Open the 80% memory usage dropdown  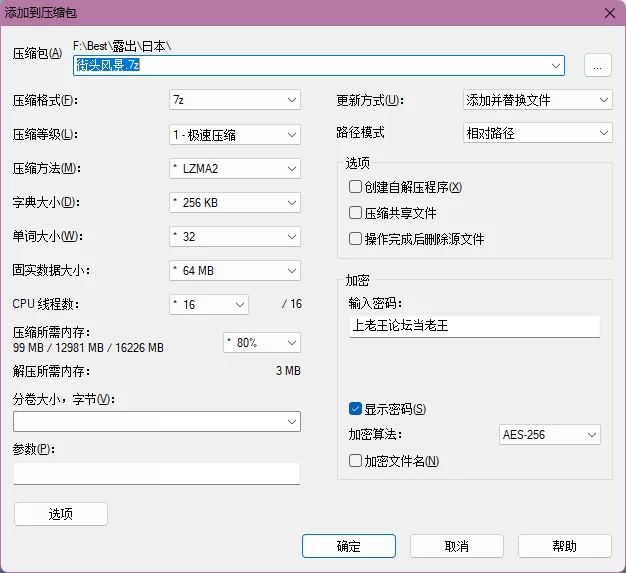tap(262, 343)
